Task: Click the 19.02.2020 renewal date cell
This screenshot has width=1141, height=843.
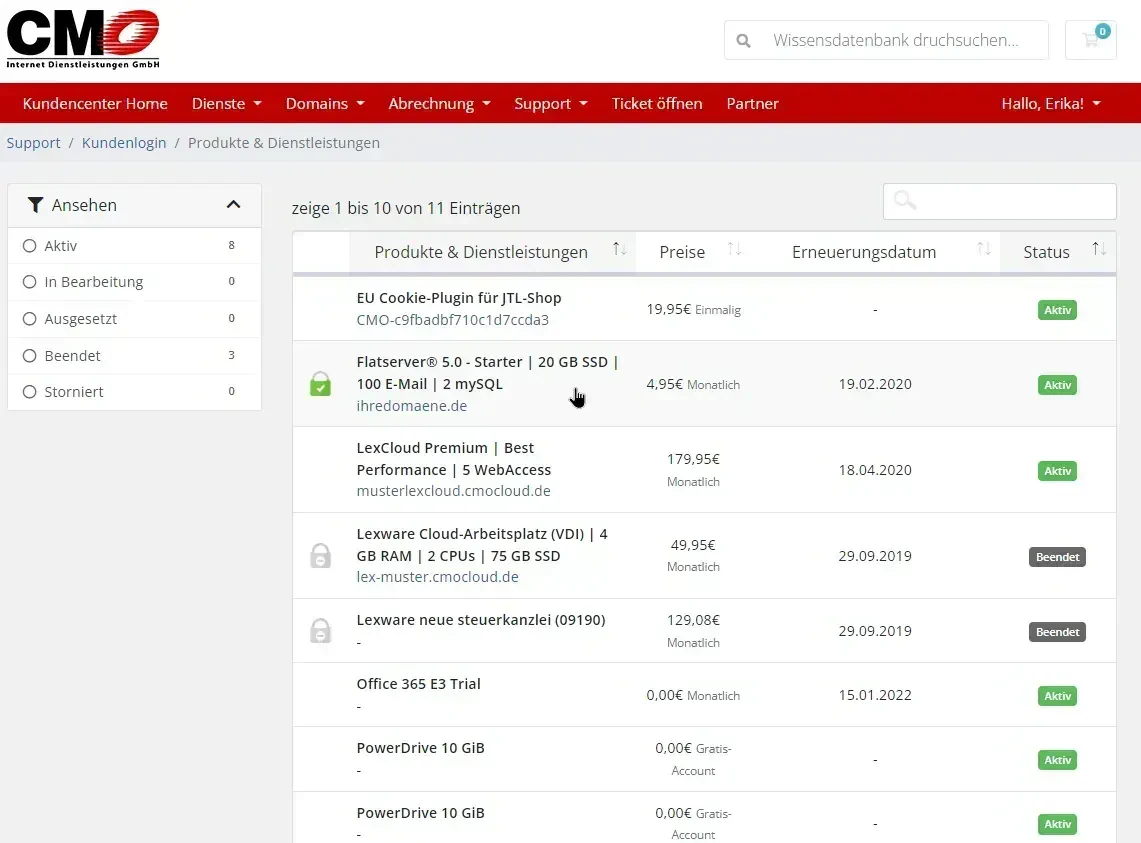Action: [875, 384]
